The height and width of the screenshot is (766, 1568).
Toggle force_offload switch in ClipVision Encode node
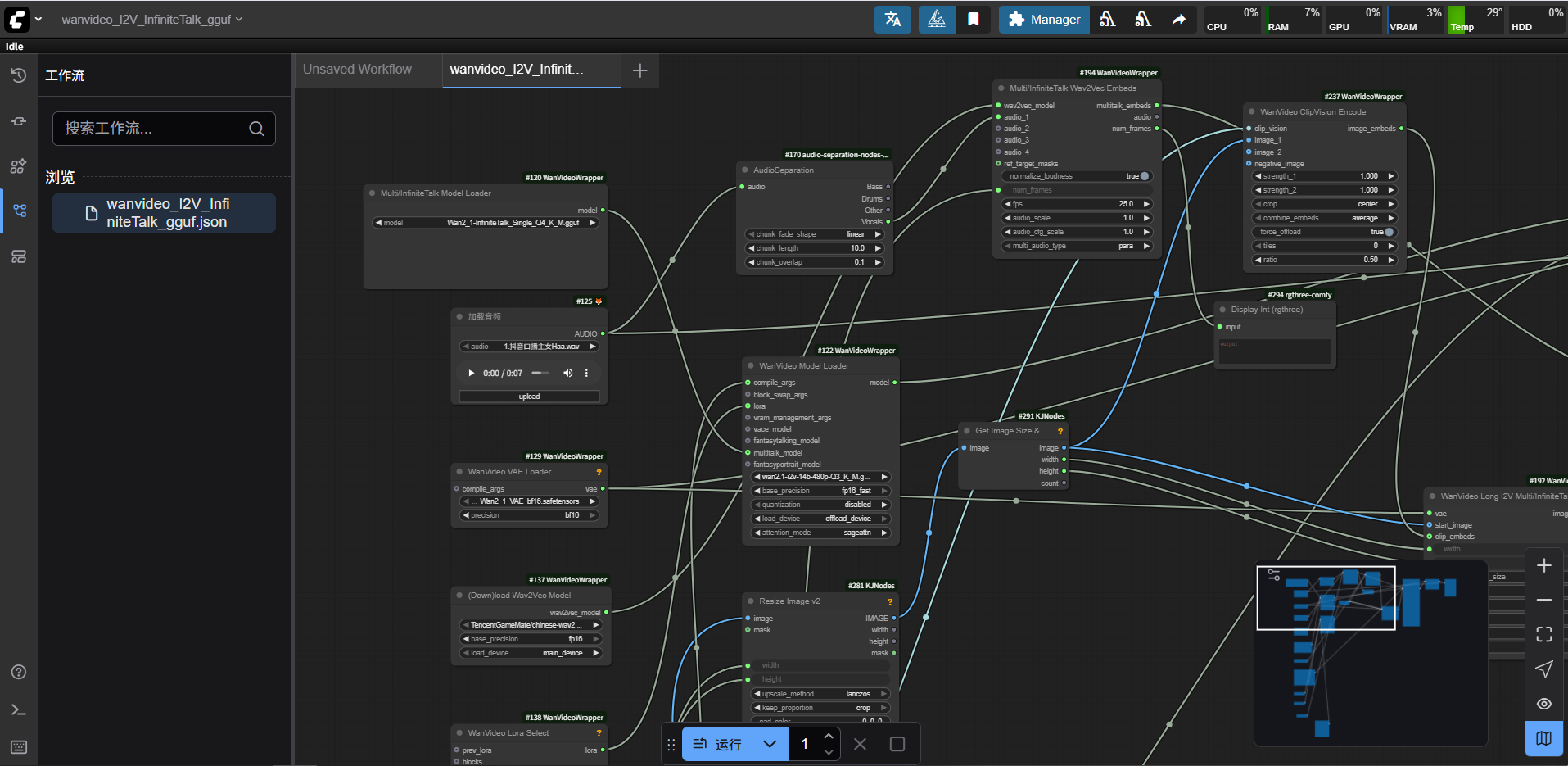point(1389,232)
